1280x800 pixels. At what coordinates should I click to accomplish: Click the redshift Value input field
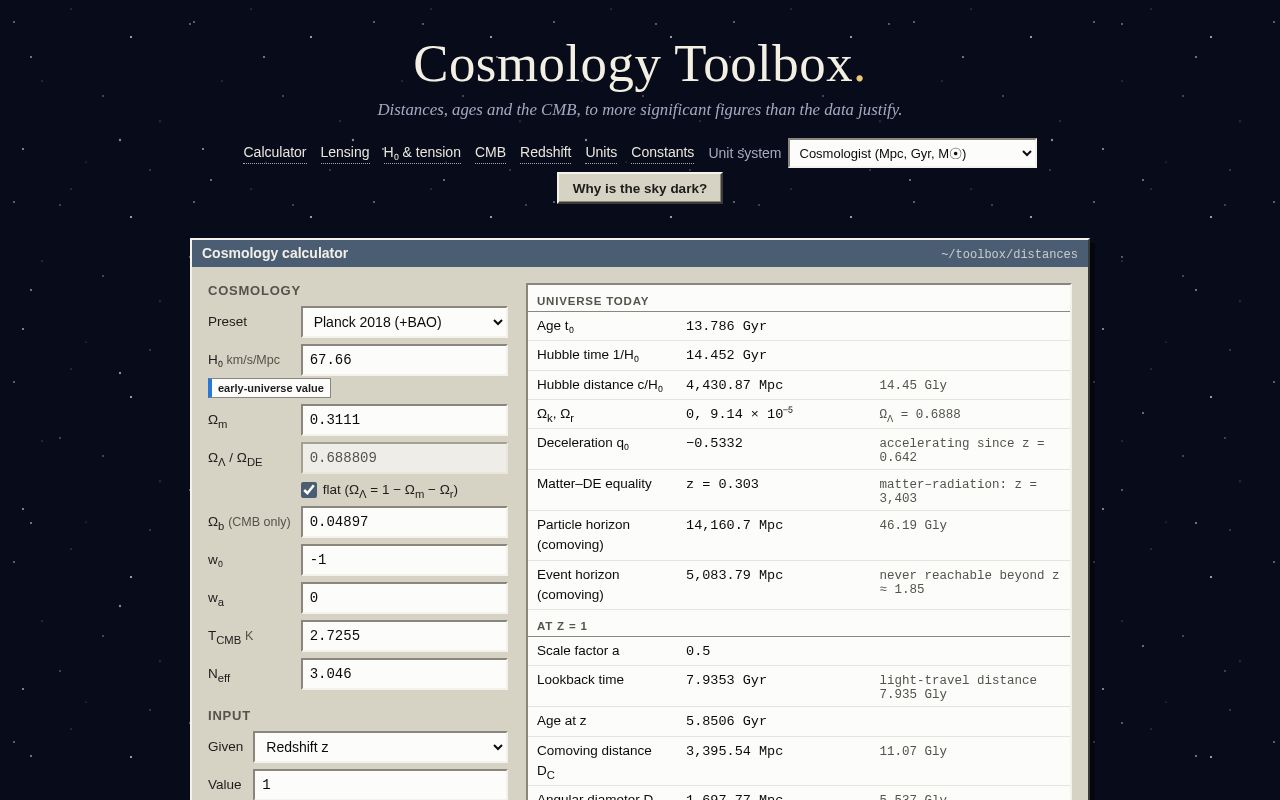380,785
